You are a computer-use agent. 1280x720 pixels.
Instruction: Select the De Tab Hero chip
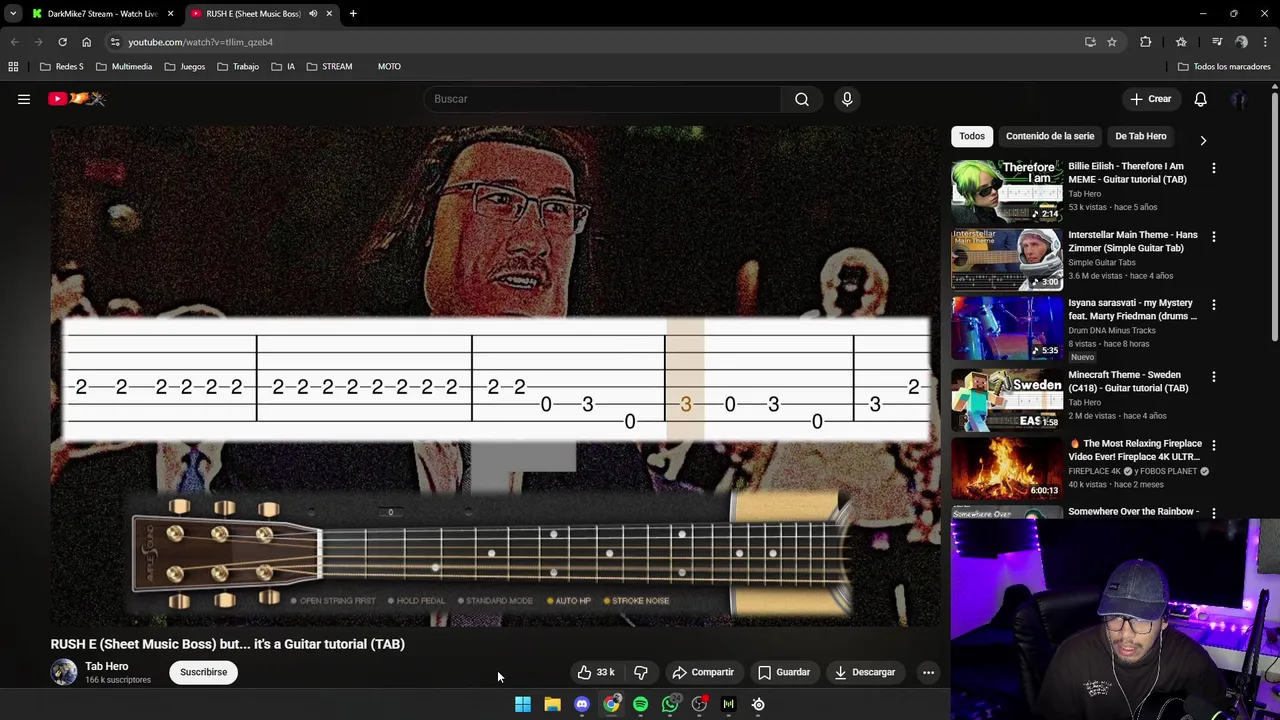1141,136
